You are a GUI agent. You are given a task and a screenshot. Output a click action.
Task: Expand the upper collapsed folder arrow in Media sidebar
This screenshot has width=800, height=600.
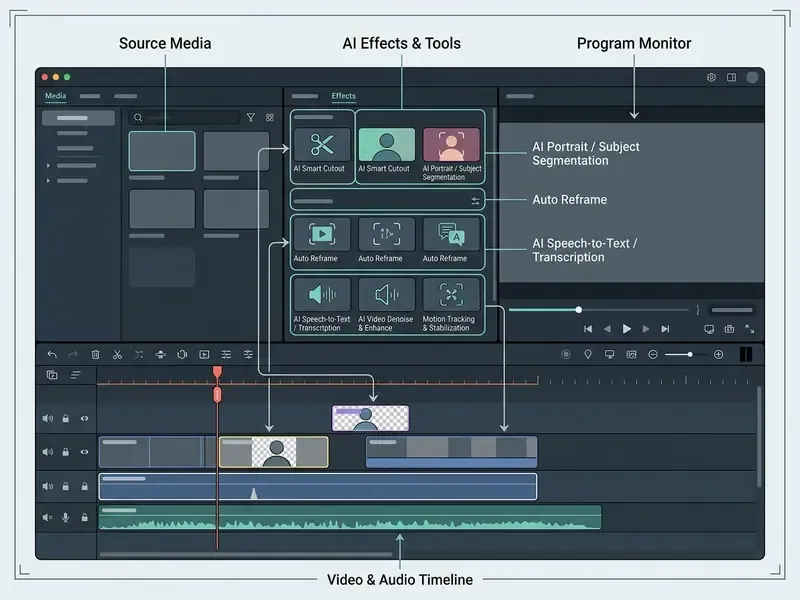(x=48, y=165)
